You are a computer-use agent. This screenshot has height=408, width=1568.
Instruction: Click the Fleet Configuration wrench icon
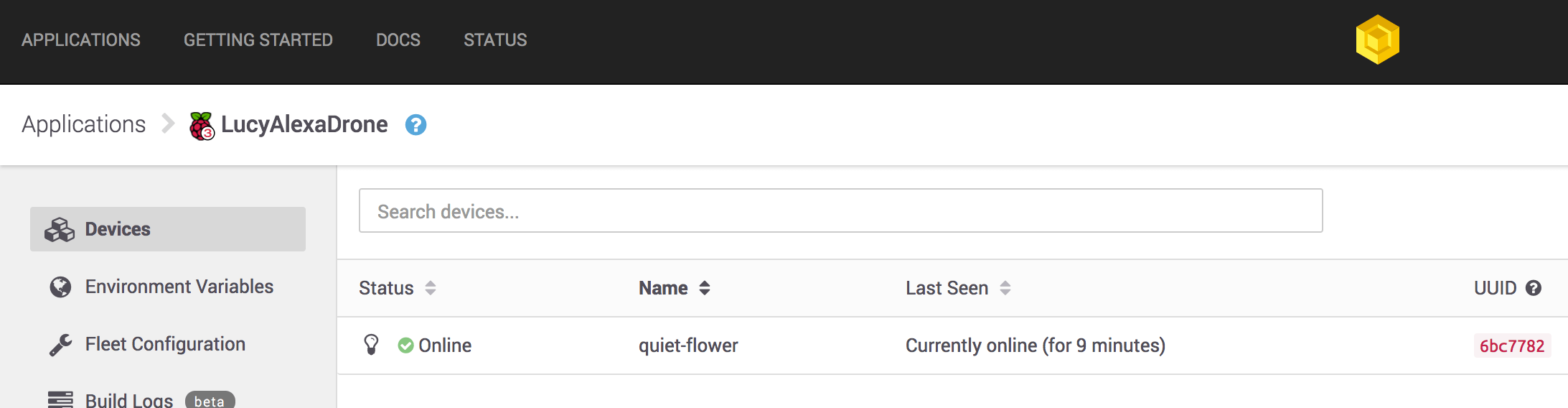click(60, 345)
